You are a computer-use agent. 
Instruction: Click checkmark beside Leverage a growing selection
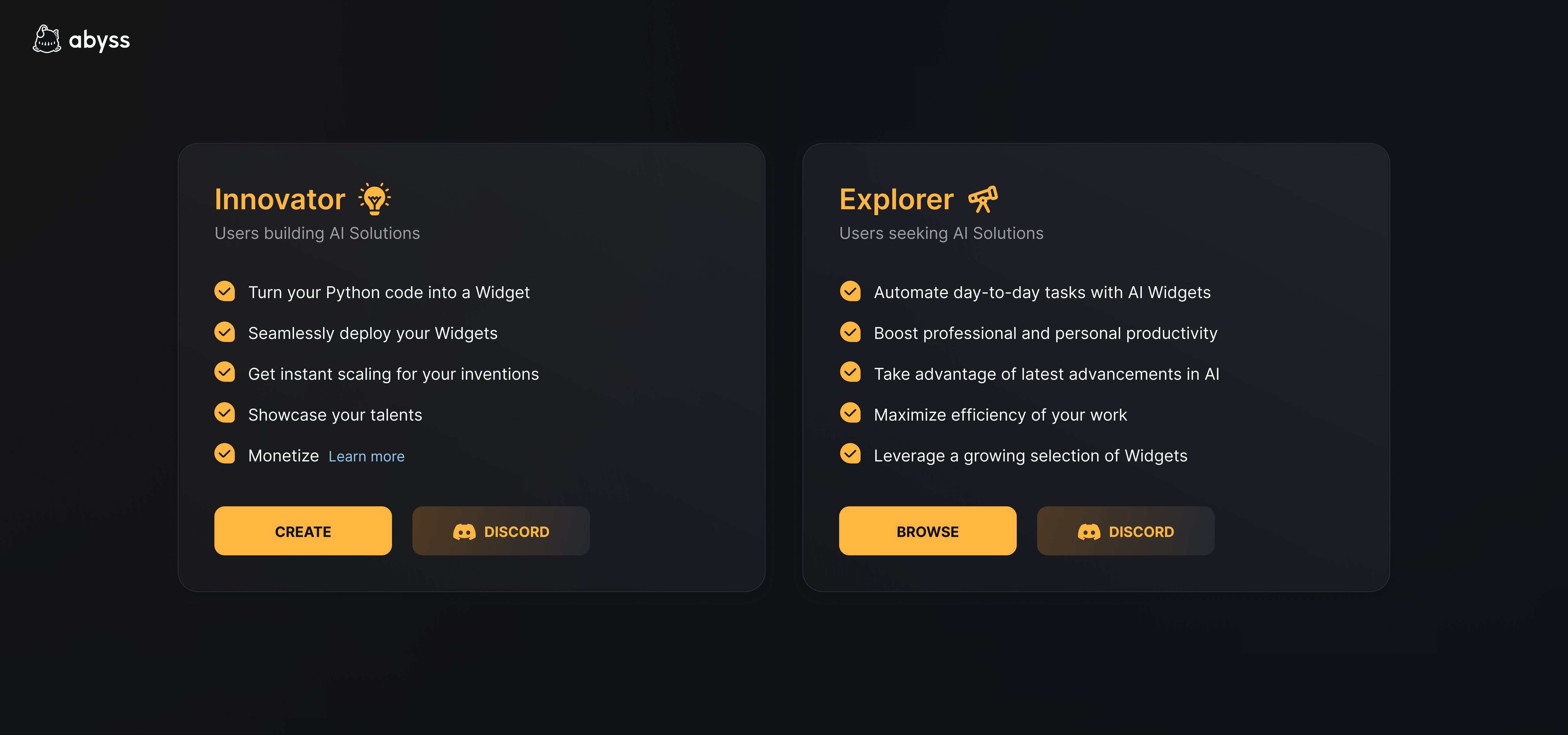point(850,454)
